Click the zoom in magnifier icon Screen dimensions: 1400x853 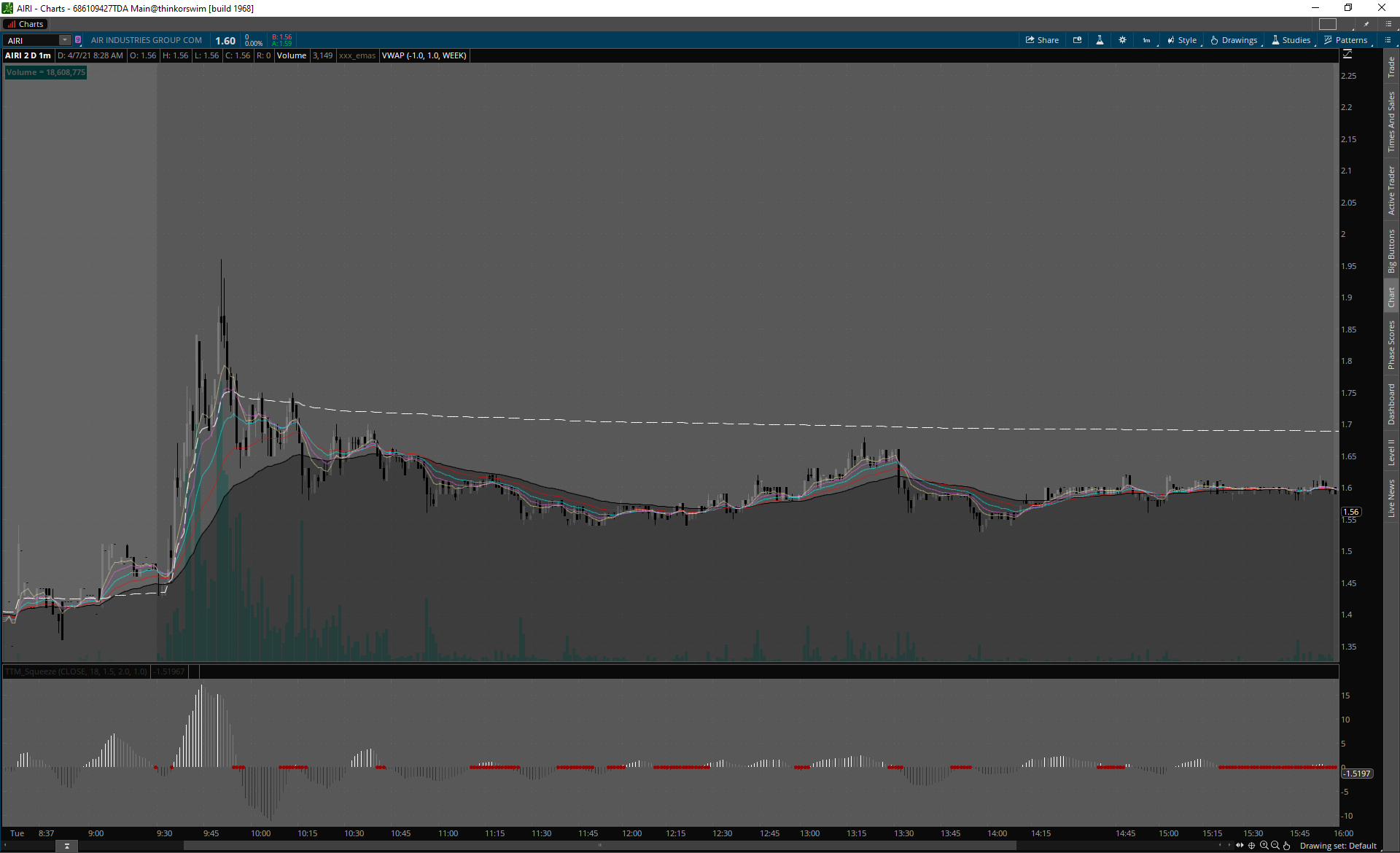click(1264, 846)
